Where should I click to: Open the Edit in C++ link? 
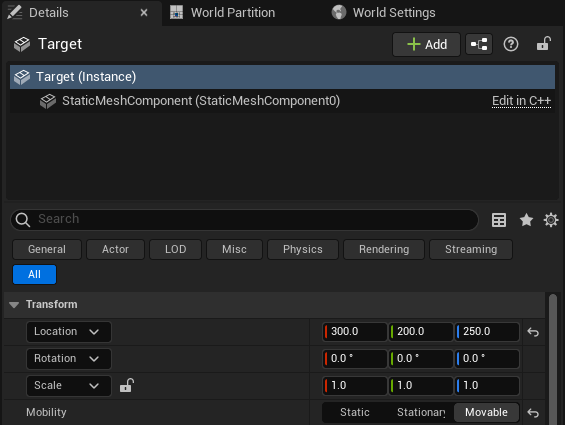521,101
